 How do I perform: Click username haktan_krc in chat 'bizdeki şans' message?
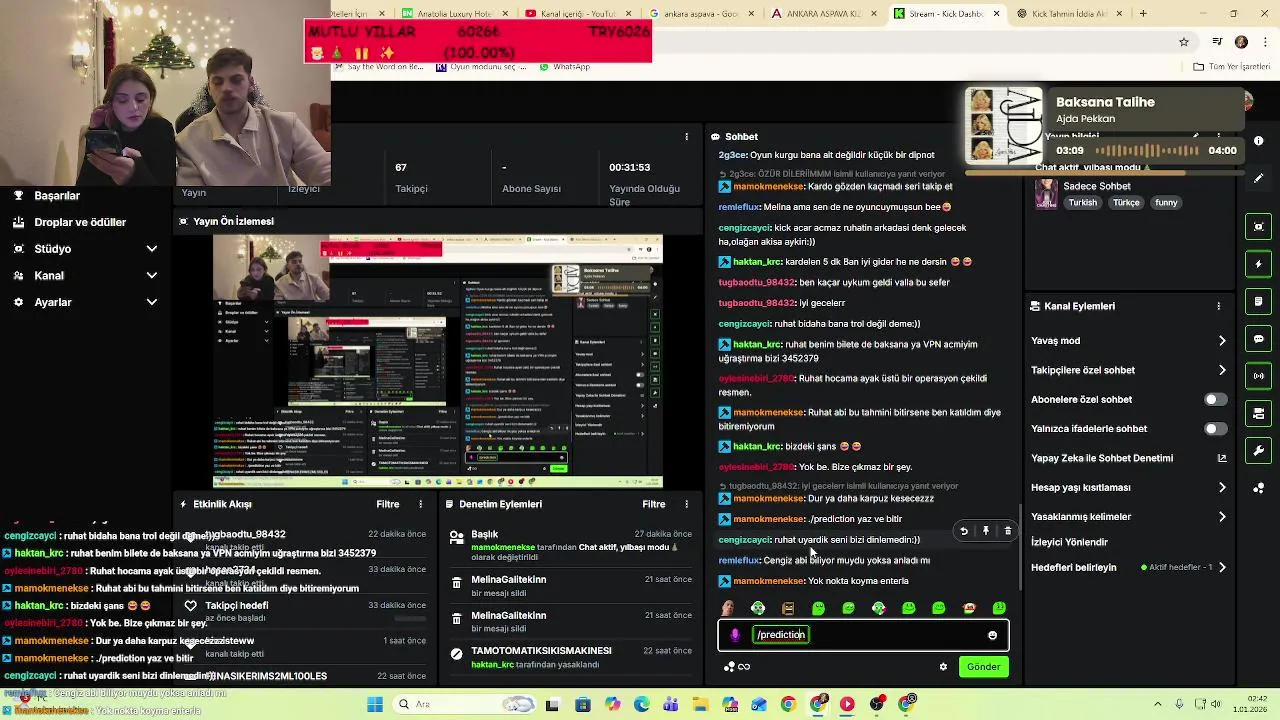tap(757, 446)
